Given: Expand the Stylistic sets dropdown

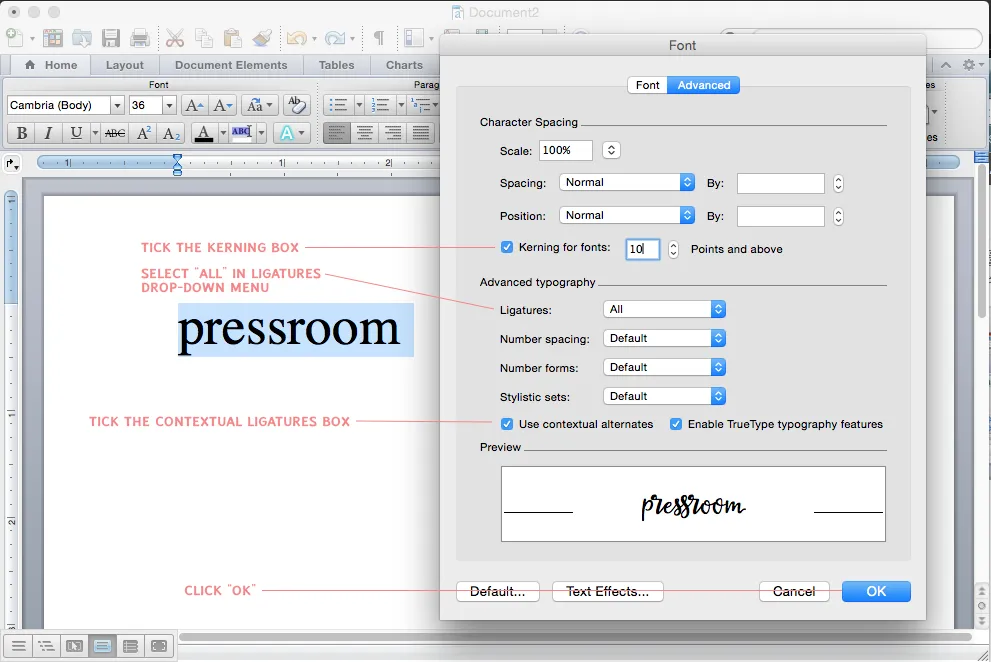Looking at the screenshot, I should 664,396.
